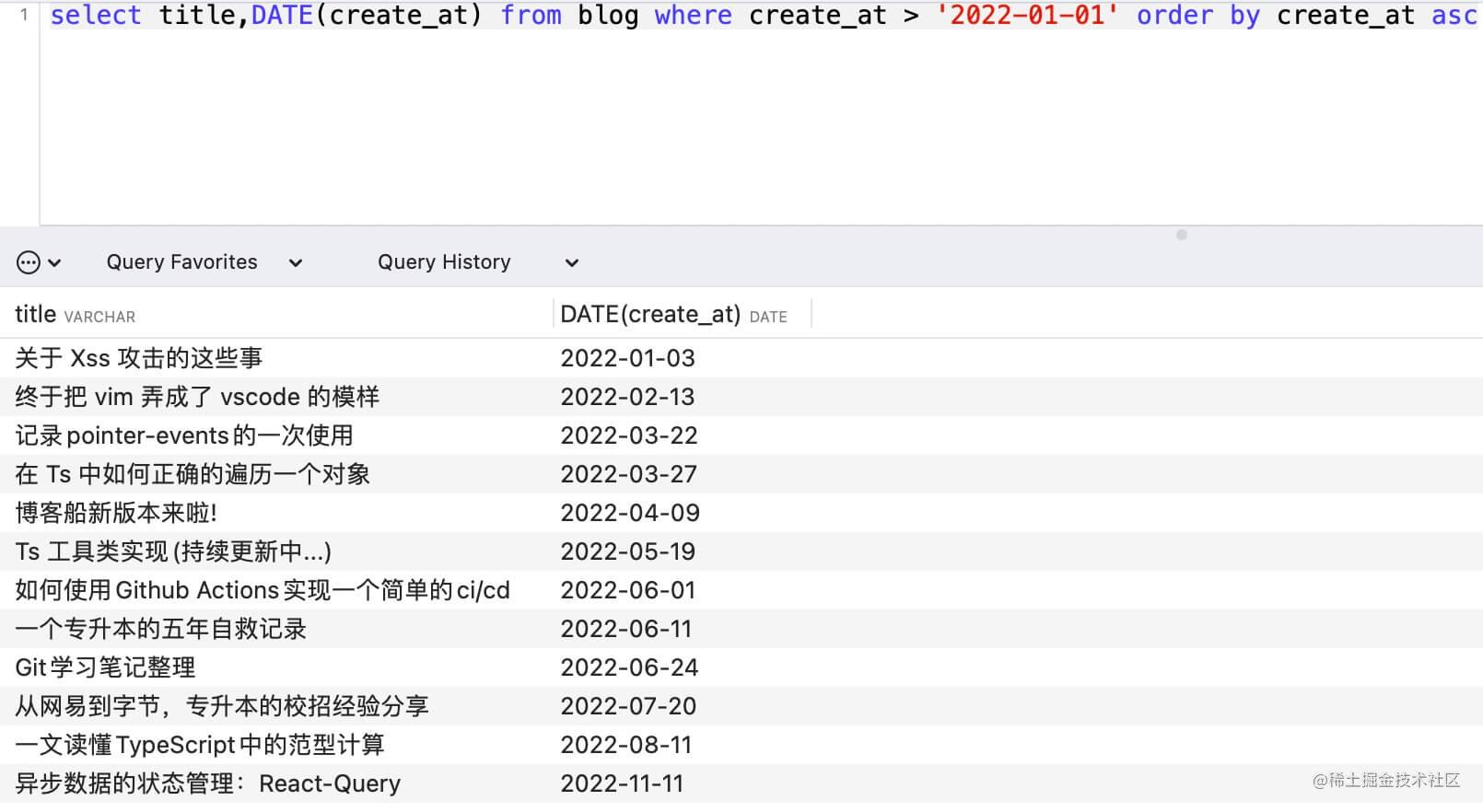Click the 'blog' table name in the query
Image resolution: width=1483 pixels, height=812 pixels.
608,16
